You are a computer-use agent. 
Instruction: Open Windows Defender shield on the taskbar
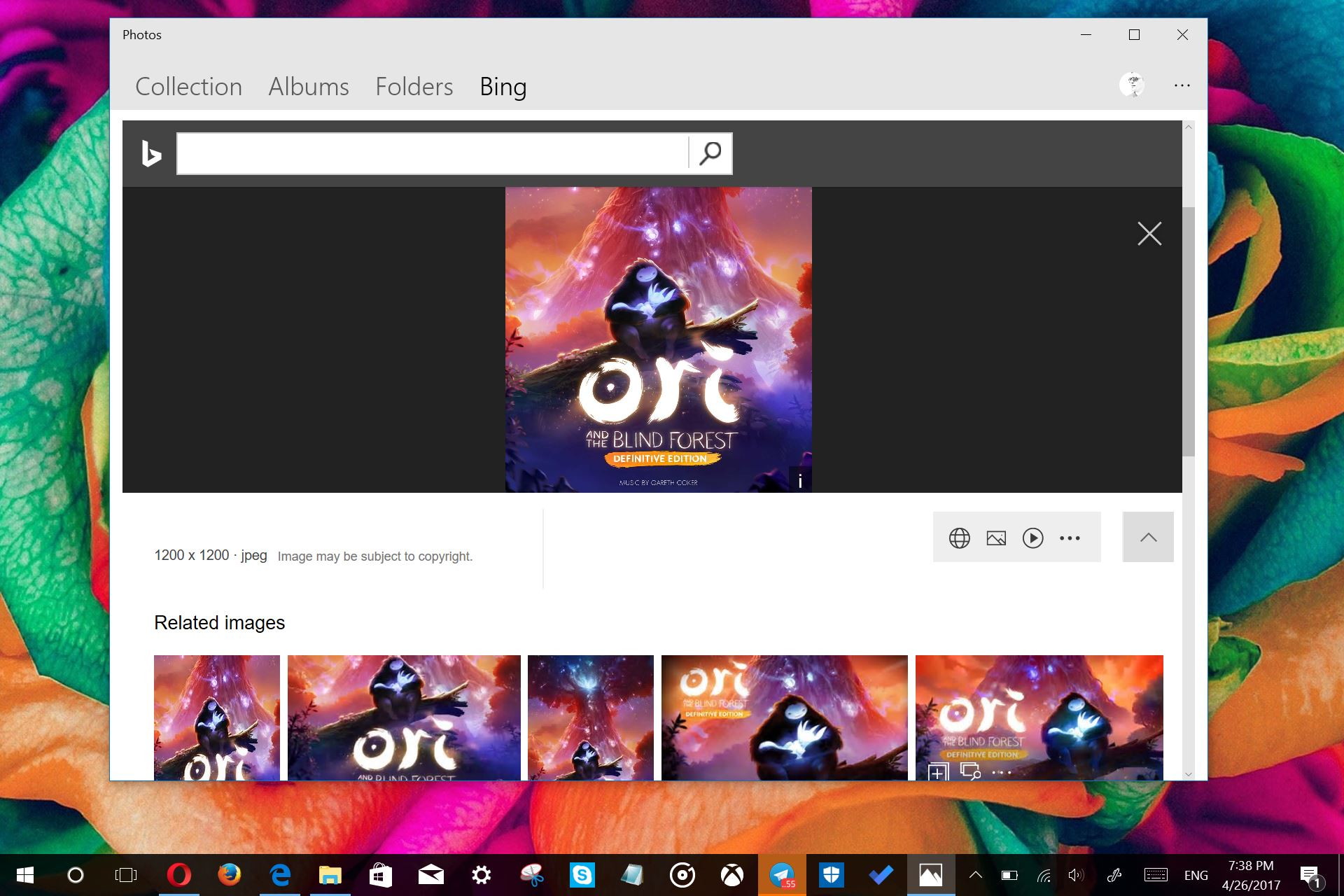832,875
